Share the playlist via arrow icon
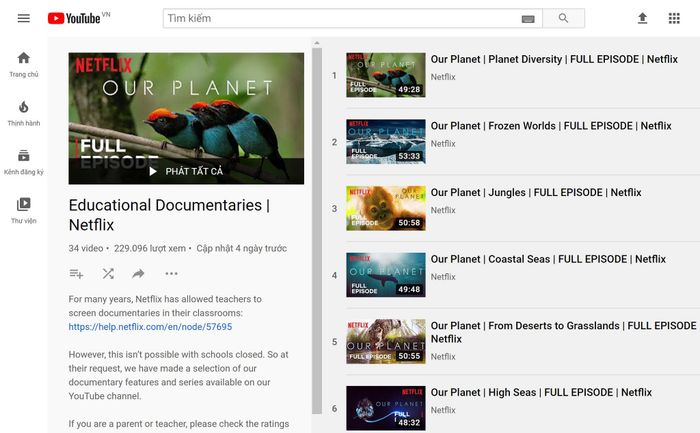 [139, 274]
